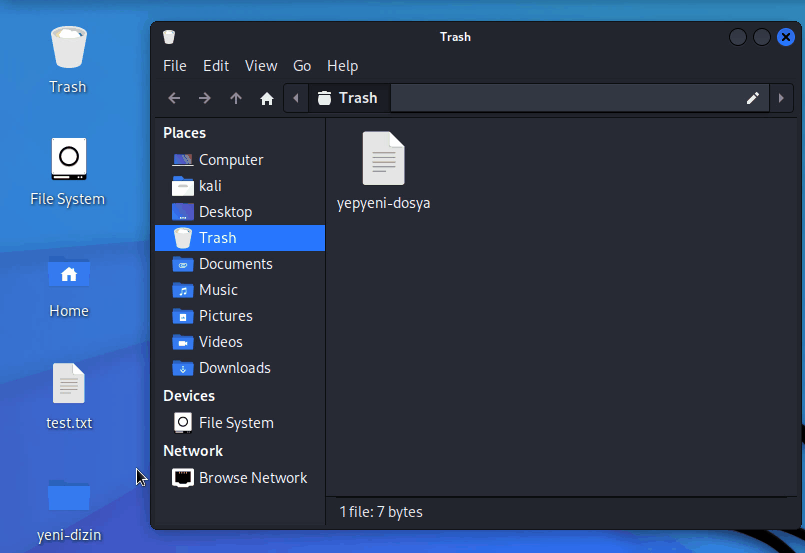Image resolution: width=805 pixels, height=553 pixels.
Task: Open Videos from the sidebar
Action: point(240,342)
